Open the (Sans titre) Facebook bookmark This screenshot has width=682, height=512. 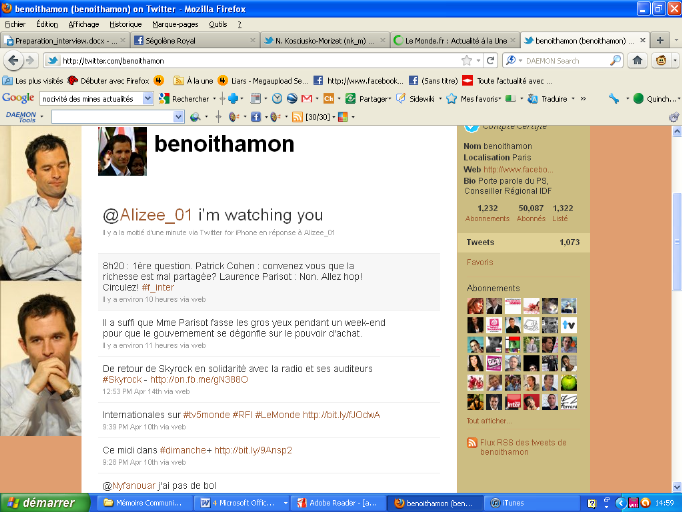pos(434,80)
